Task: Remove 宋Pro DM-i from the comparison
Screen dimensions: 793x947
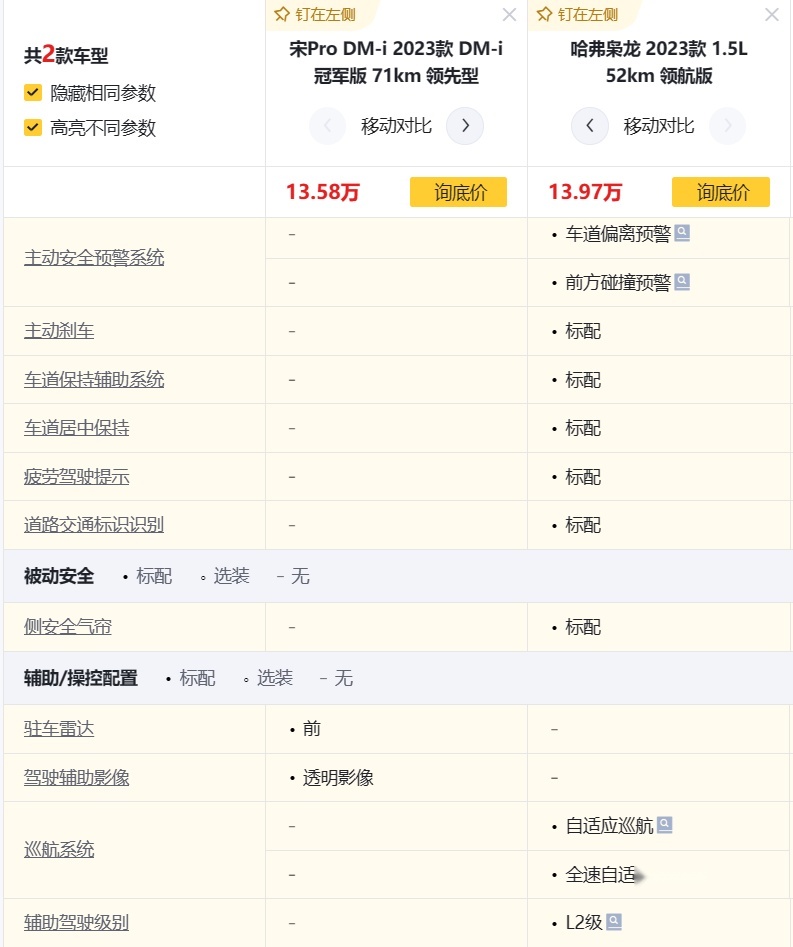Action: [x=509, y=14]
